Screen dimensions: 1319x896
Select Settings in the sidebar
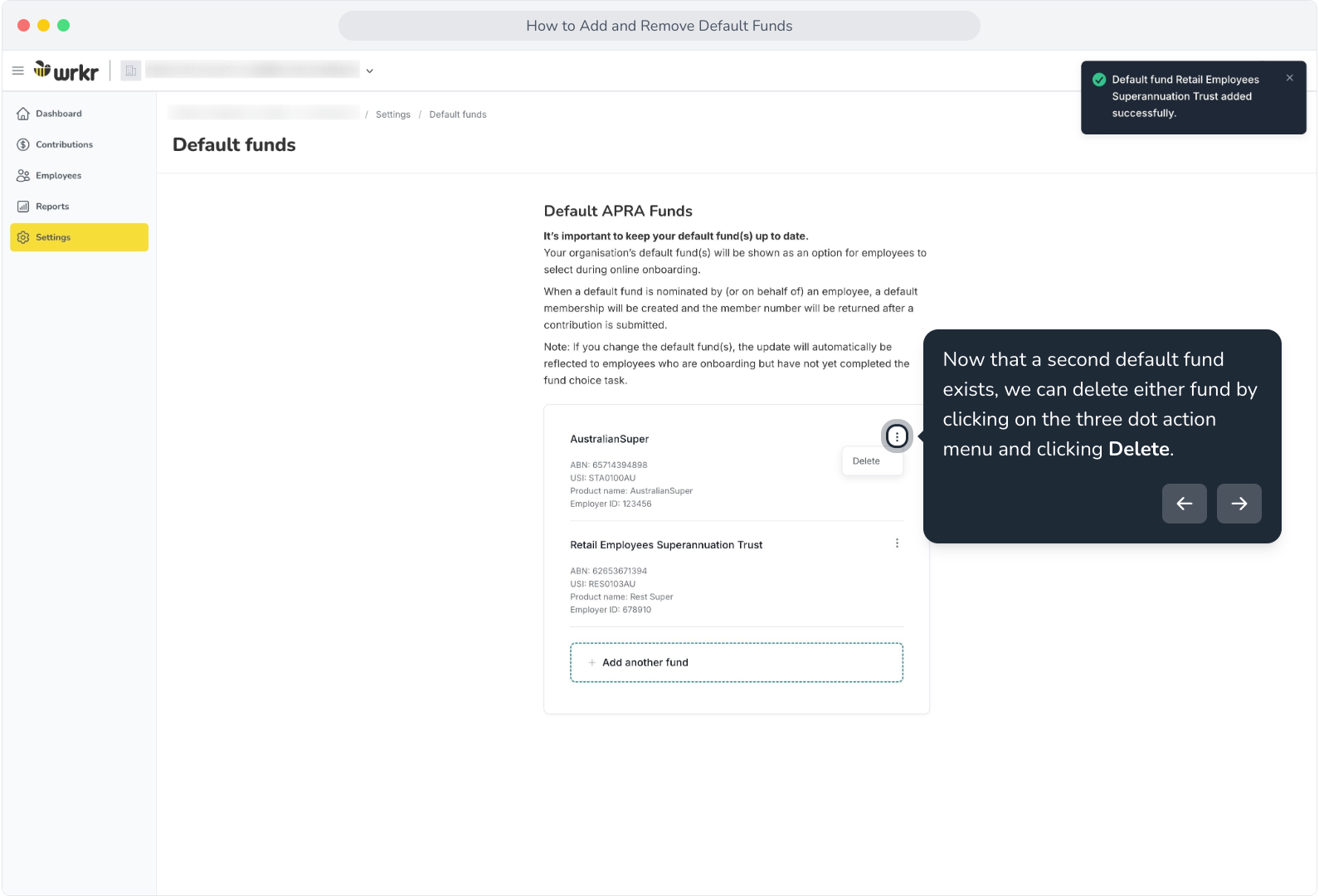pyautogui.click(x=79, y=237)
